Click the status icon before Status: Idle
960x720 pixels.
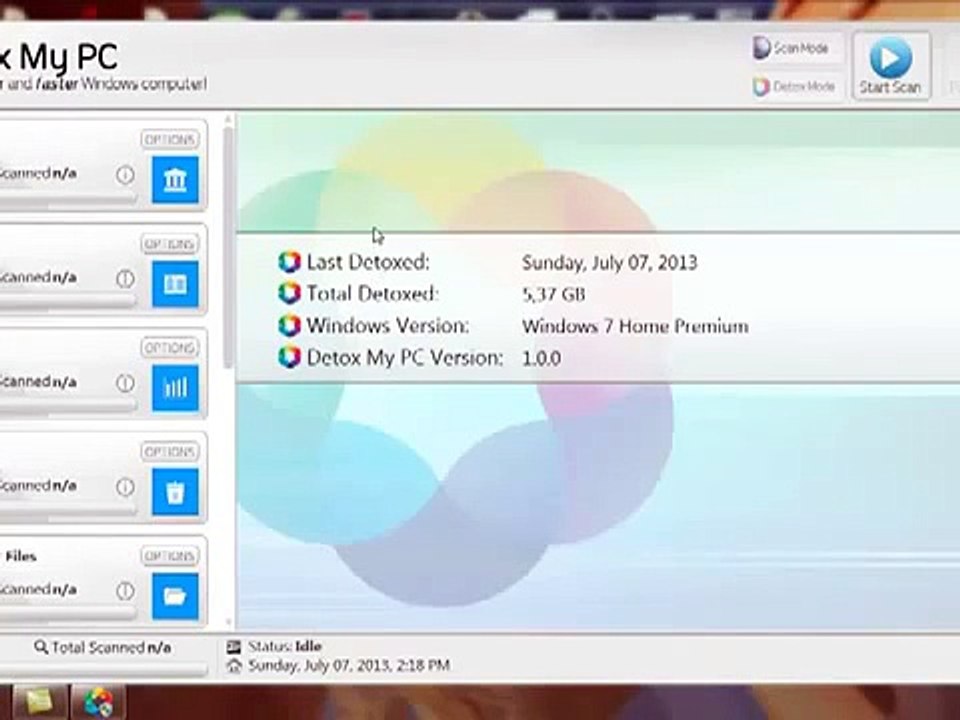233,647
